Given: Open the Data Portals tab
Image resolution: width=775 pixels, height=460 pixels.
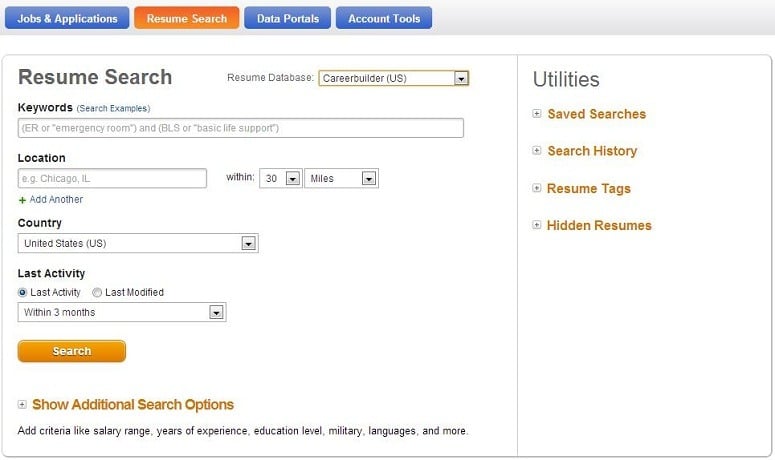Looking at the screenshot, I should [287, 18].
